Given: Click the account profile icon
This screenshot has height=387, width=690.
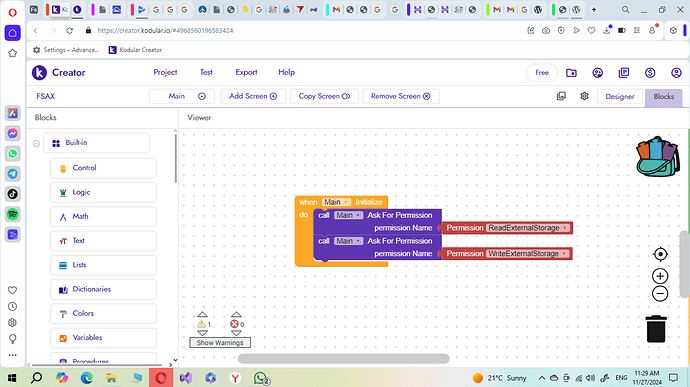Looking at the screenshot, I should click(676, 73).
